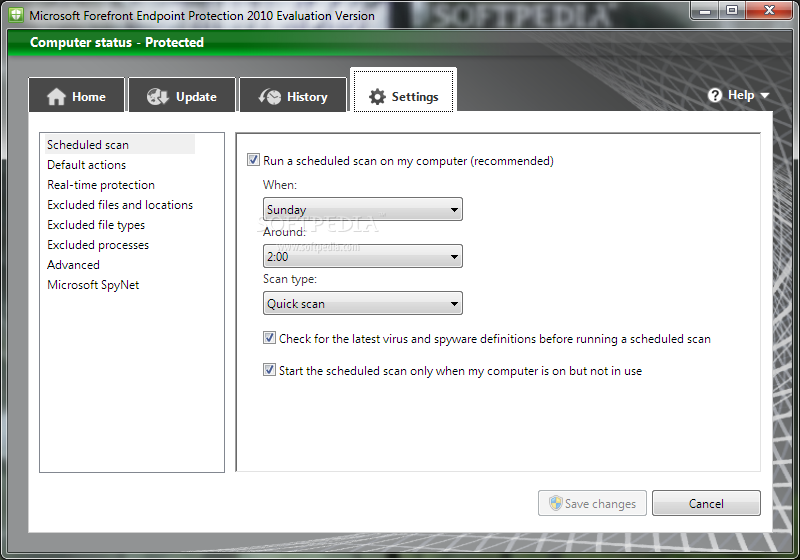
Task: Select the Settings tab
Action: tap(403, 90)
